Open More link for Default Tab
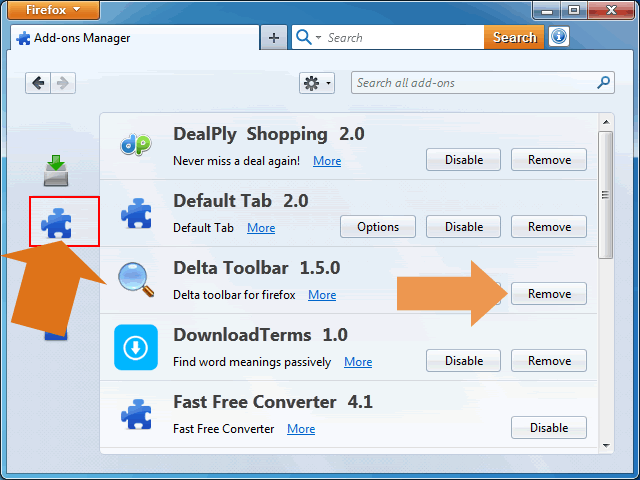The width and height of the screenshot is (640, 480). tap(261, 228)
